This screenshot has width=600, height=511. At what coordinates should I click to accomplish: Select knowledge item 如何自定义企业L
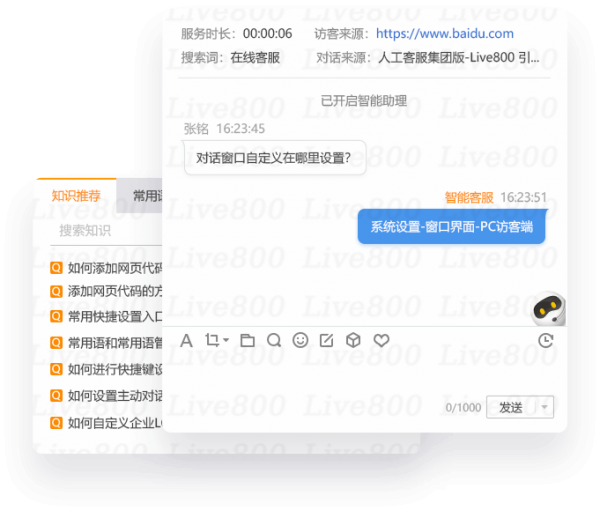[x=115, y=423]
